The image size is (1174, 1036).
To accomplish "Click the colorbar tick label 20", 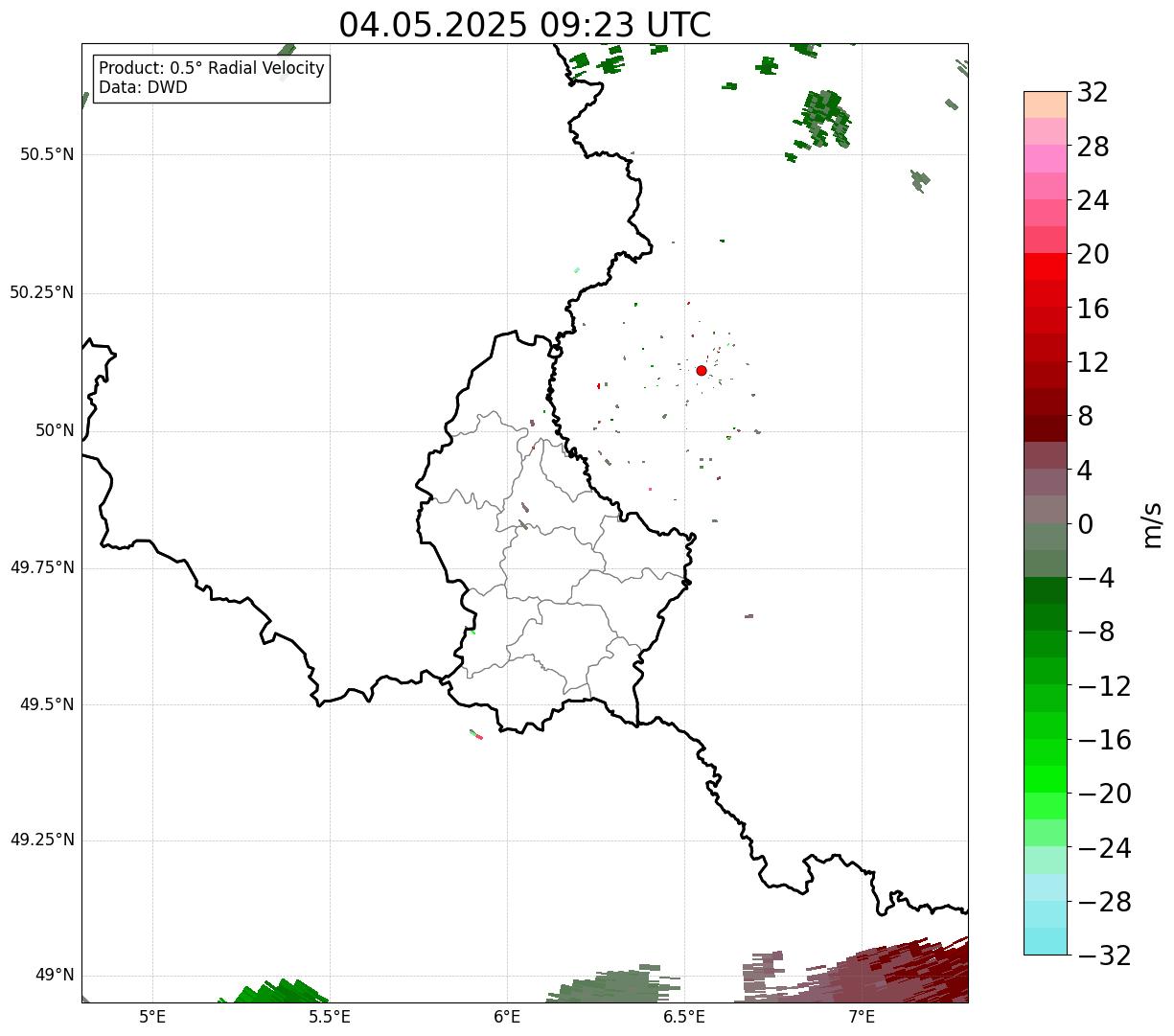I will tap(1093, 254).
